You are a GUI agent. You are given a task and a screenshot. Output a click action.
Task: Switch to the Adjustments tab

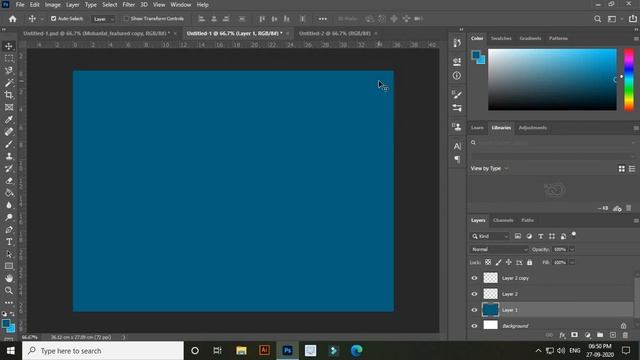pos(533,128)
